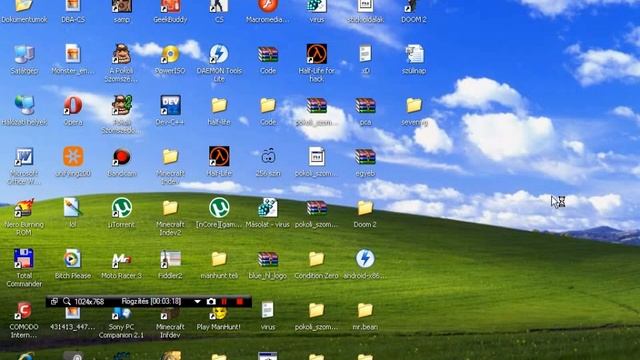Open the manhunt teli folder
Image resolution: width=640 pixels, height=360 pixels.
point(219,259)
